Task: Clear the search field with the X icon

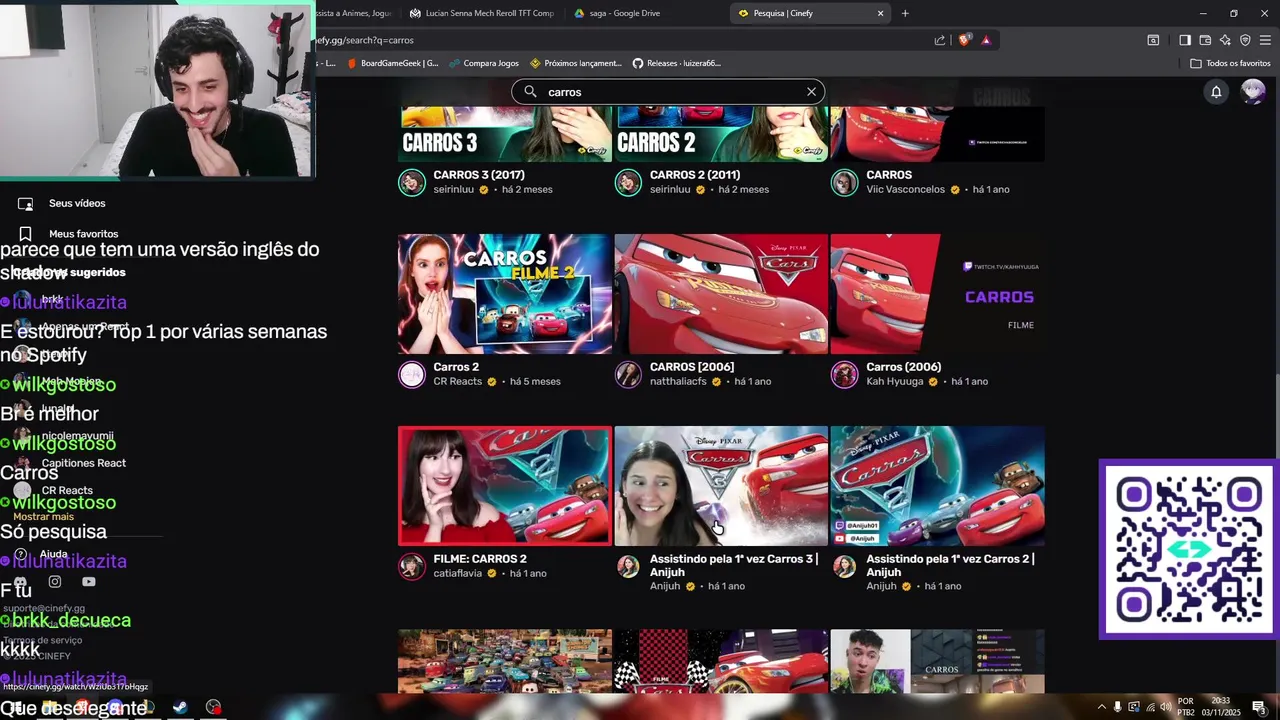Action: (811, 92)
